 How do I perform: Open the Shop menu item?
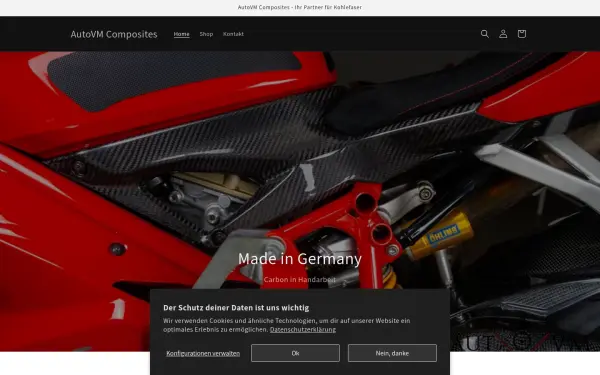[x=206, y=34]
